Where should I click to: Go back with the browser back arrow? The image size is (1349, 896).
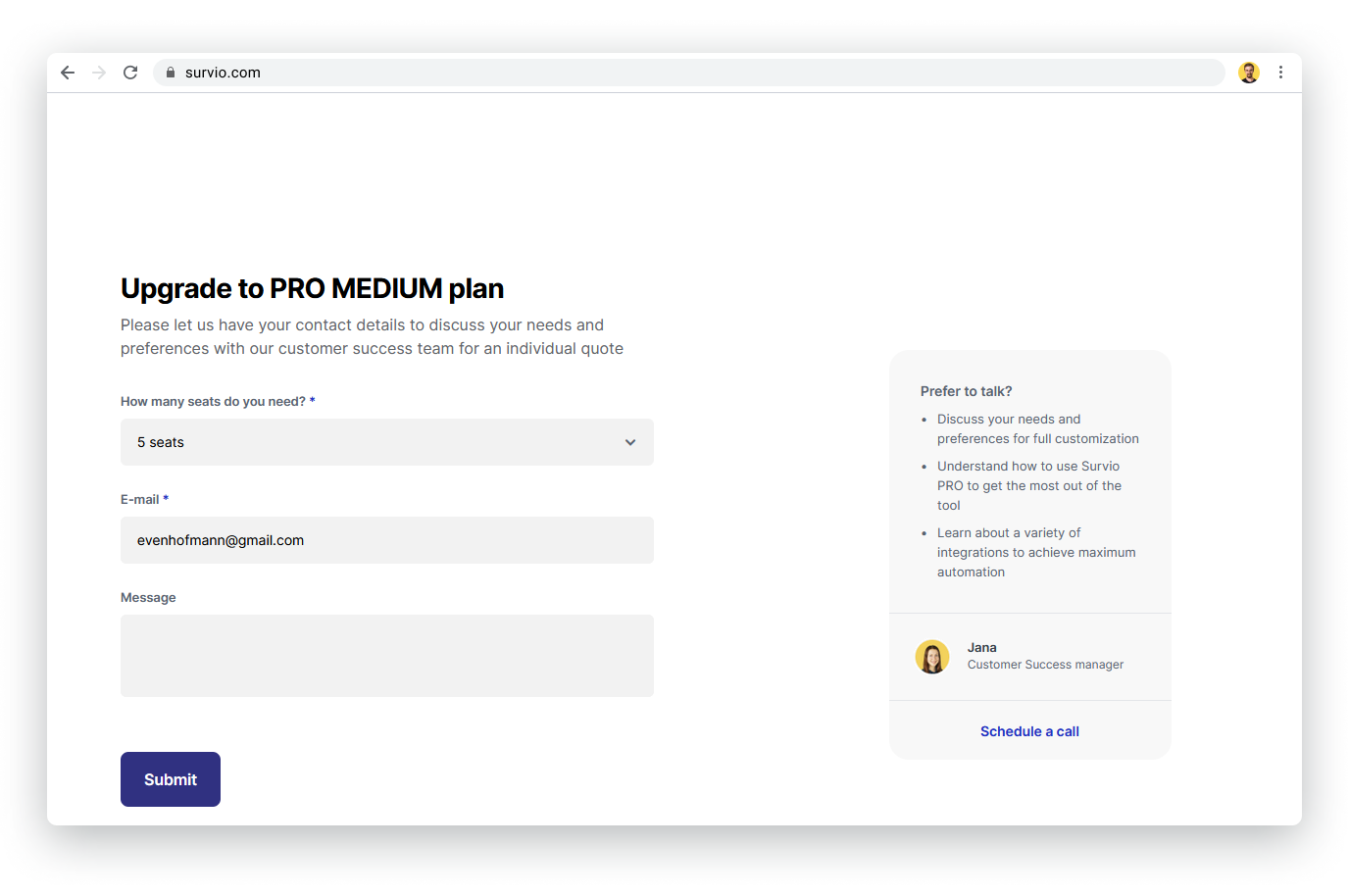coord(68,73)
